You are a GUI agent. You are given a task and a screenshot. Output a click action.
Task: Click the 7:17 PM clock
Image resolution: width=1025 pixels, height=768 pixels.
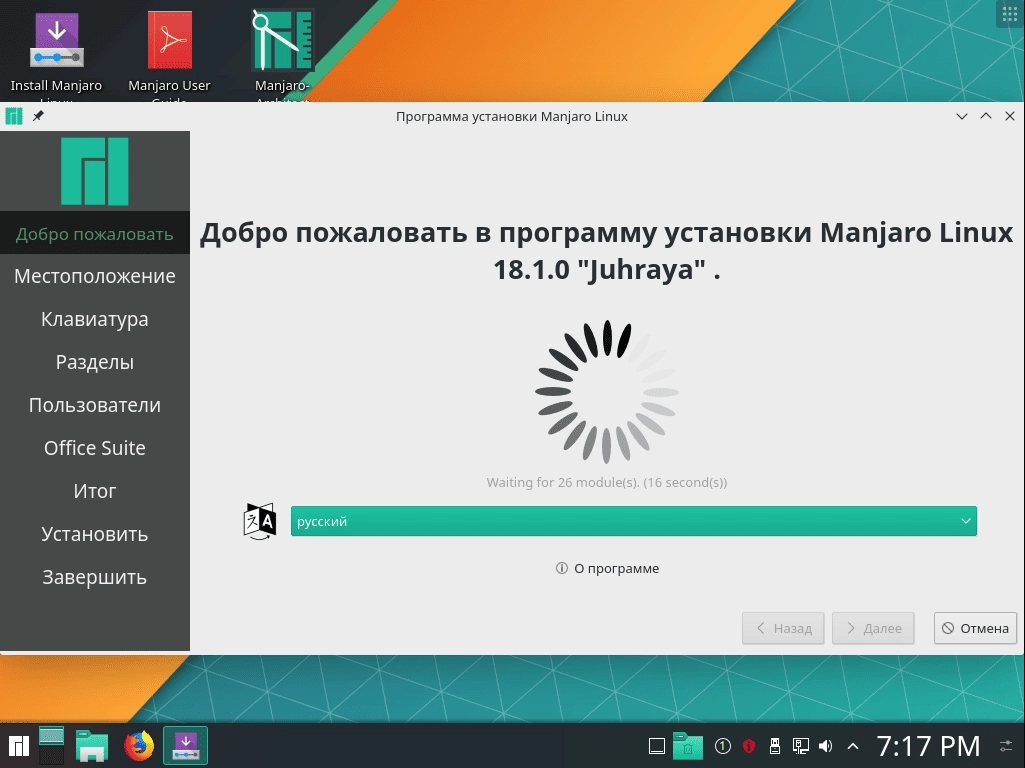click(x=928, y=746)
